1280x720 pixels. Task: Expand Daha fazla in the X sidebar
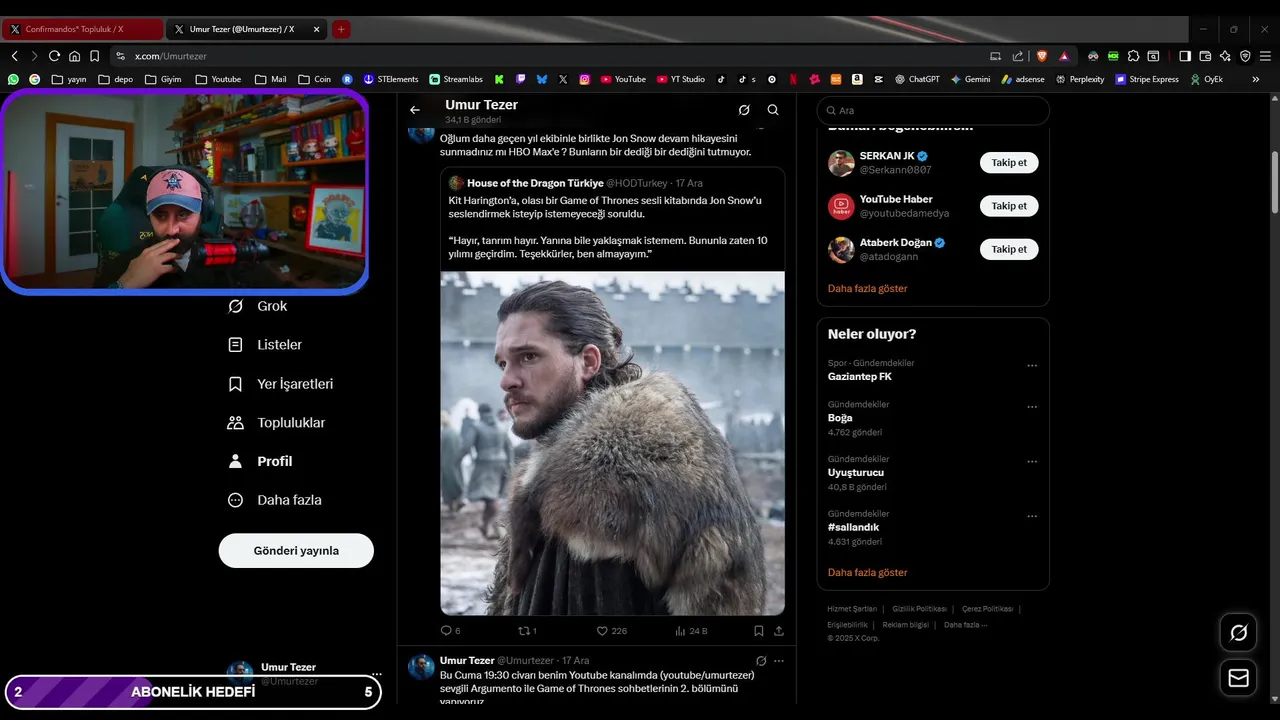275,500
